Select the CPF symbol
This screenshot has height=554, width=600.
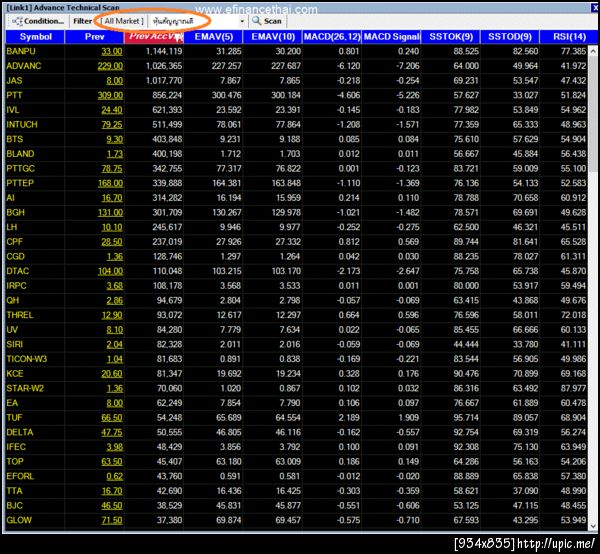click(15, 242)
